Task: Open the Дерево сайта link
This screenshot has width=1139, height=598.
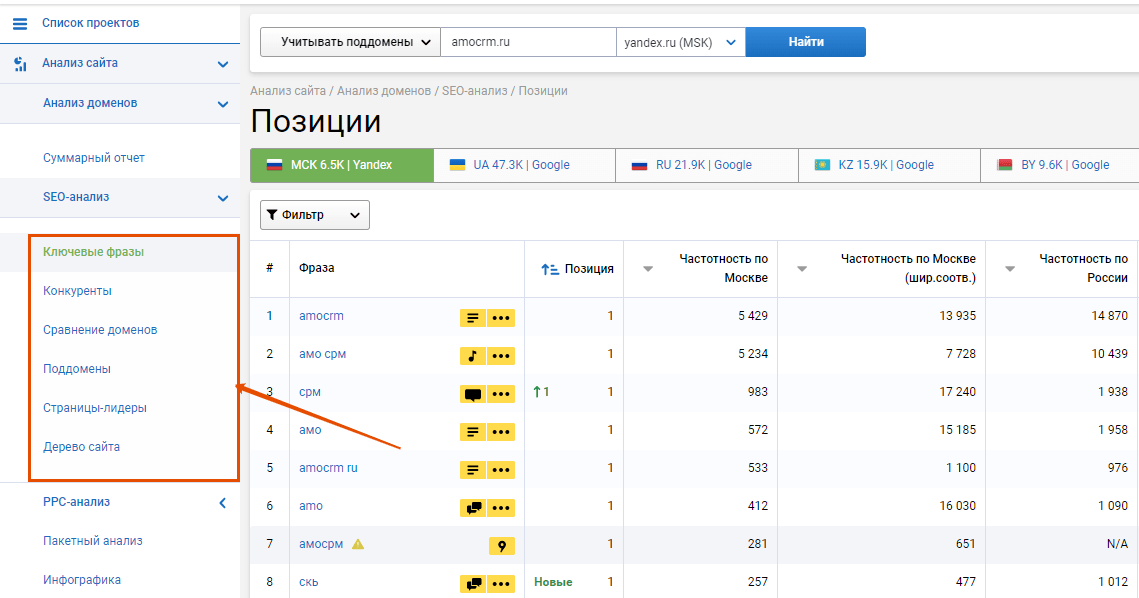Action: pos(81,447)
